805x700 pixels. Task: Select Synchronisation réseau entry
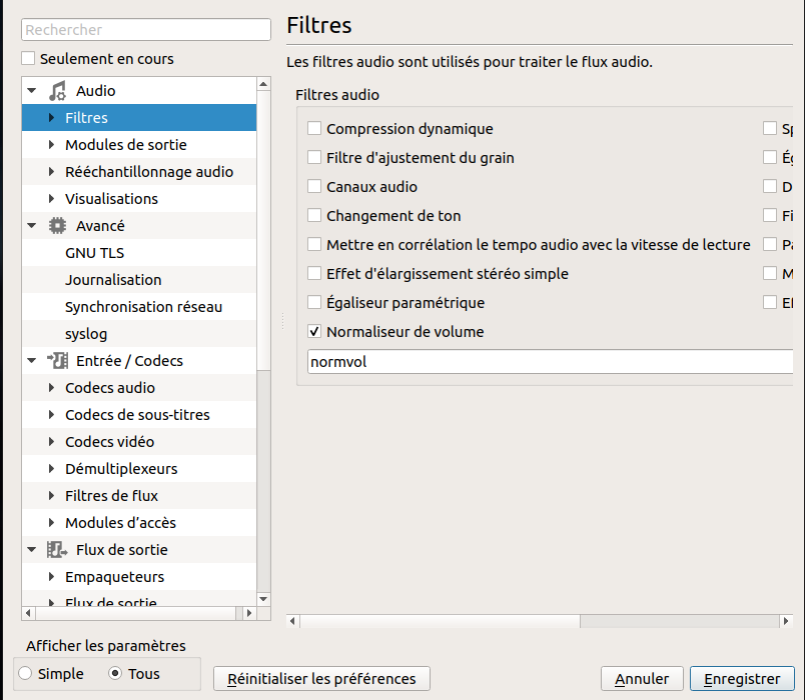[x=143, y=307]
